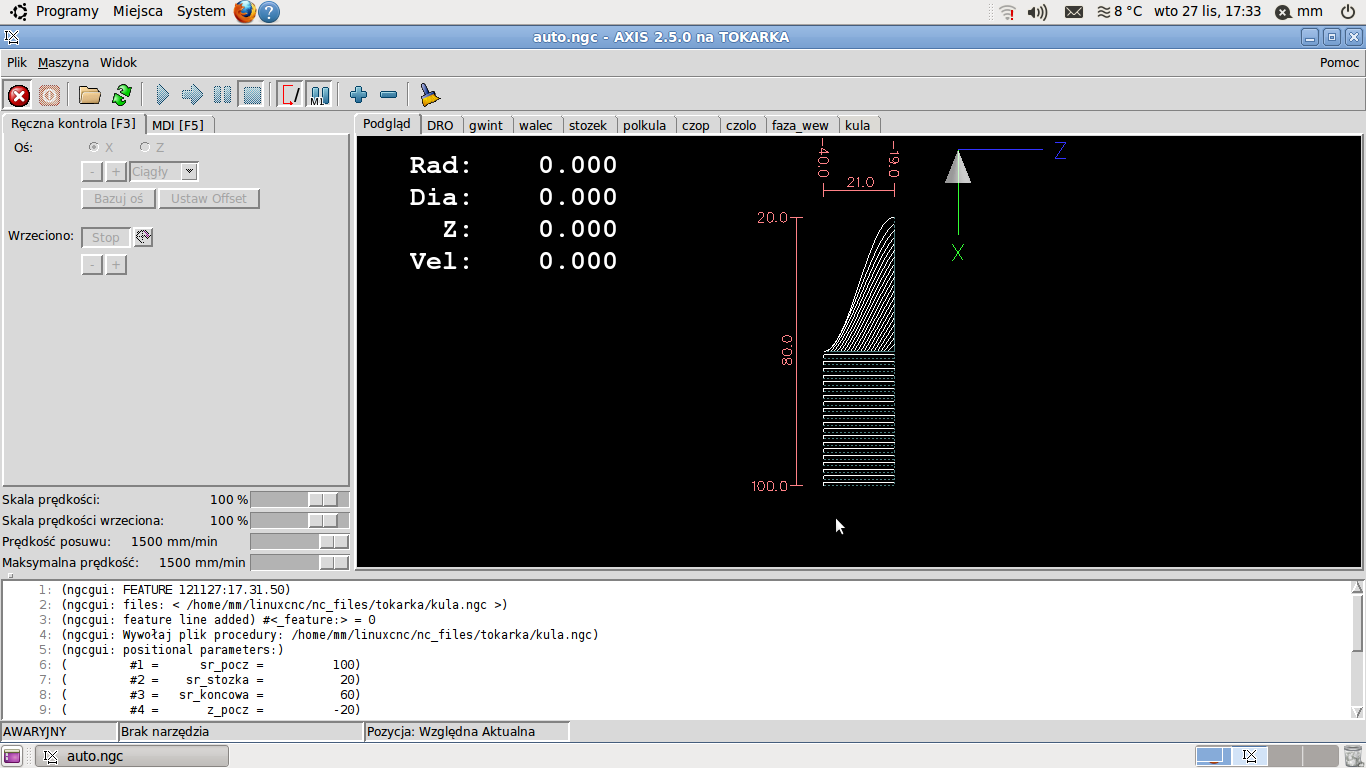Click spindle speed plus button
The width and height of the screenshot is (1366, 768).
(116, 265)
